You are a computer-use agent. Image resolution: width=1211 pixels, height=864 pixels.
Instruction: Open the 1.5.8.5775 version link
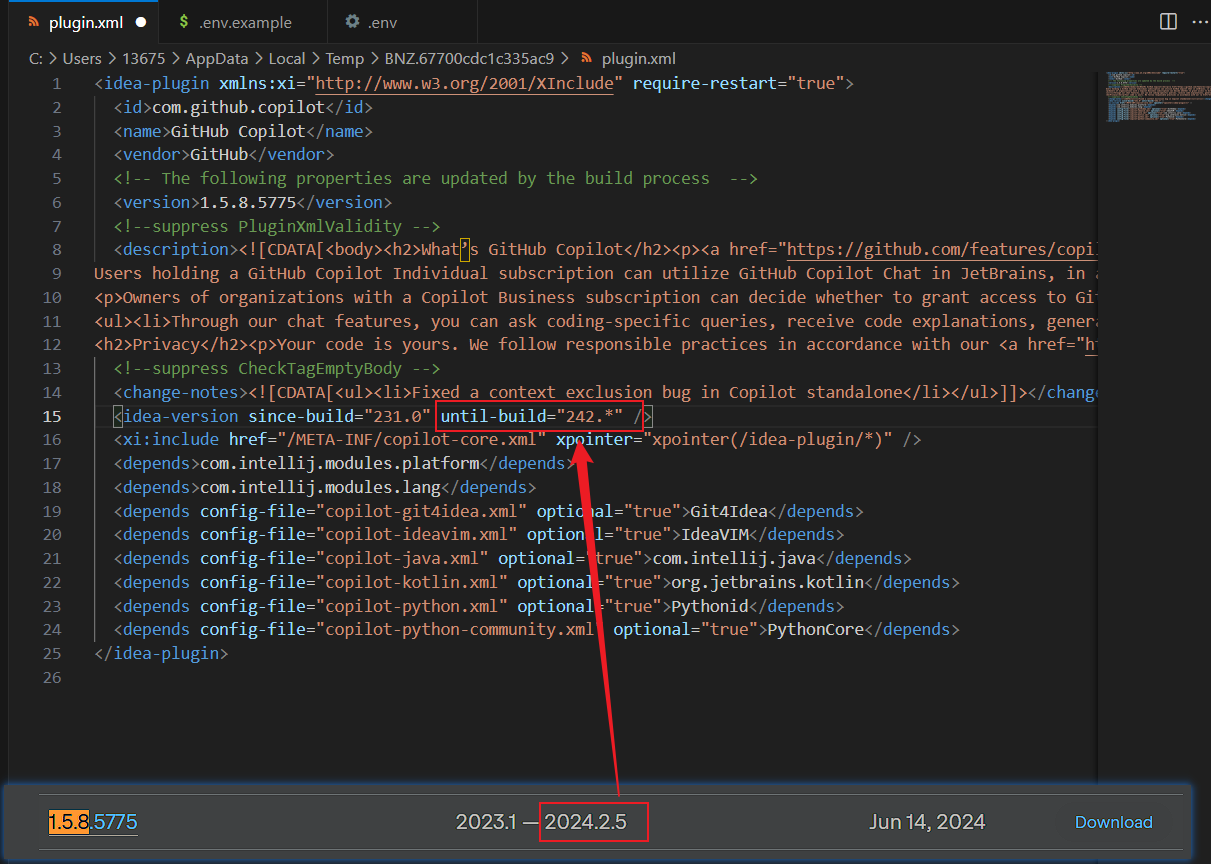(x=93, y=822)
